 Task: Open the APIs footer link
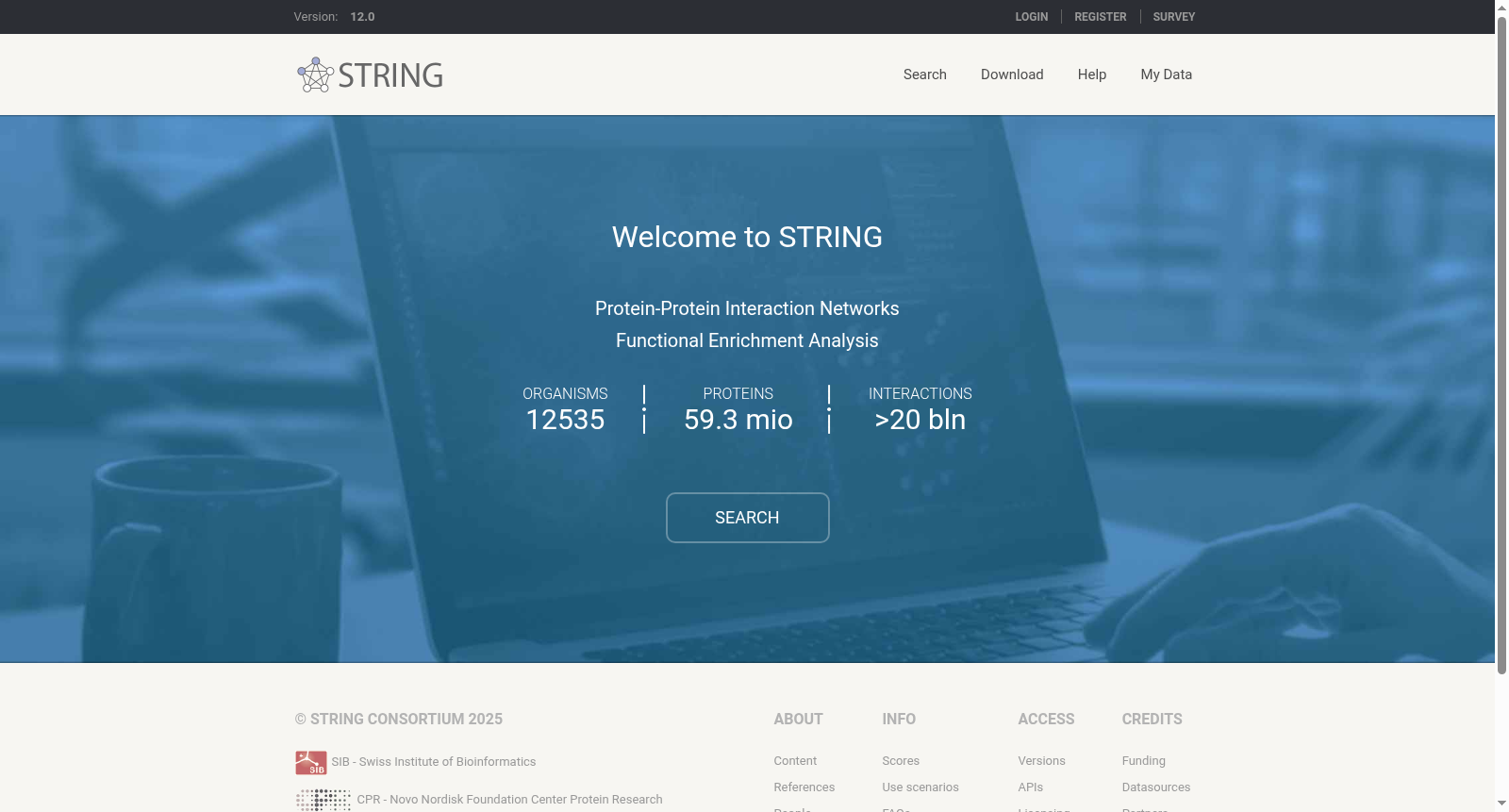1031,787
